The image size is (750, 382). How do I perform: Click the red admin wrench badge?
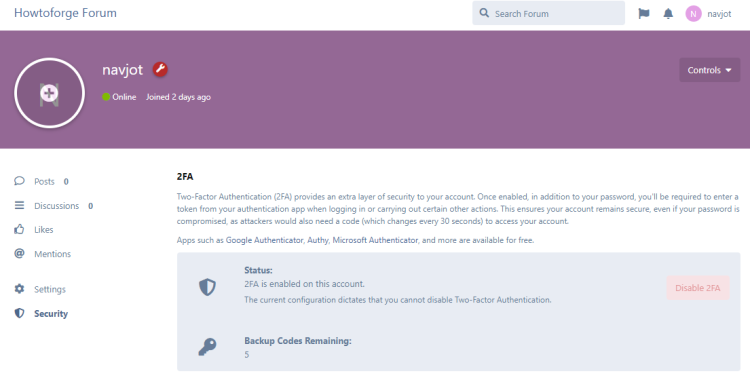click(160, 69)
